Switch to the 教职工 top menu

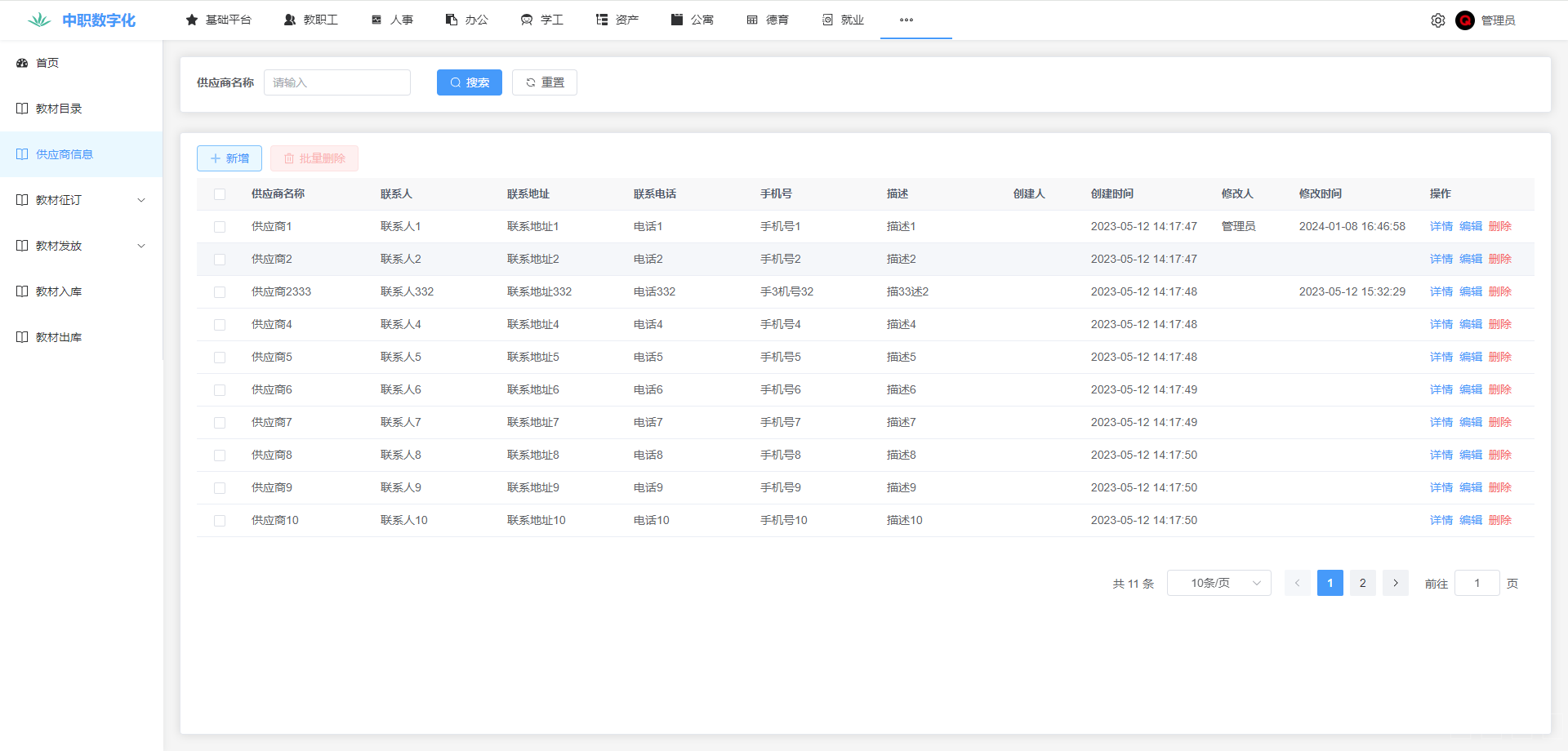tap(311, 20)
